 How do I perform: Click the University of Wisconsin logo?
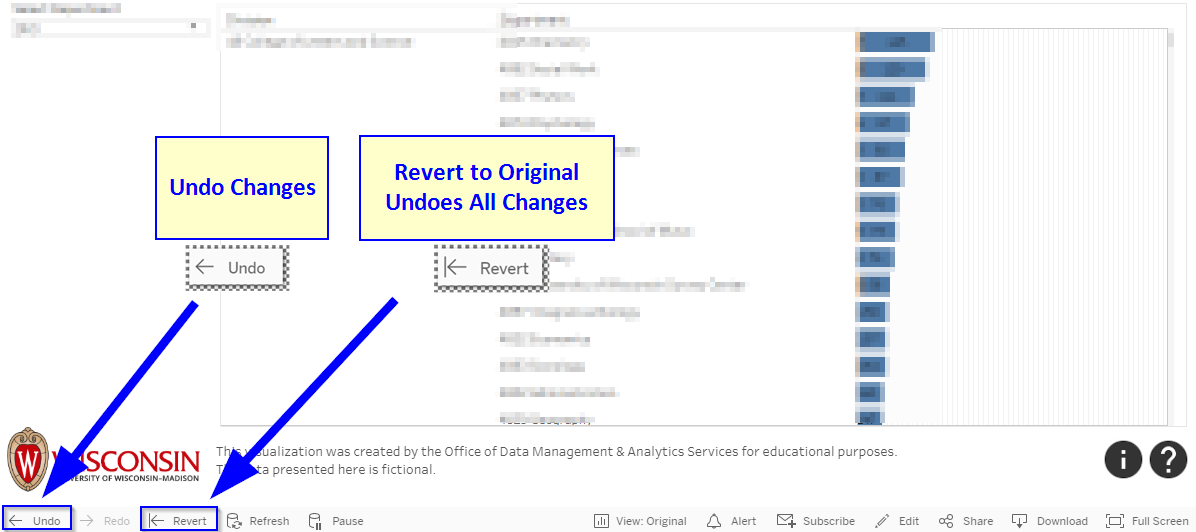pos(104,459)
